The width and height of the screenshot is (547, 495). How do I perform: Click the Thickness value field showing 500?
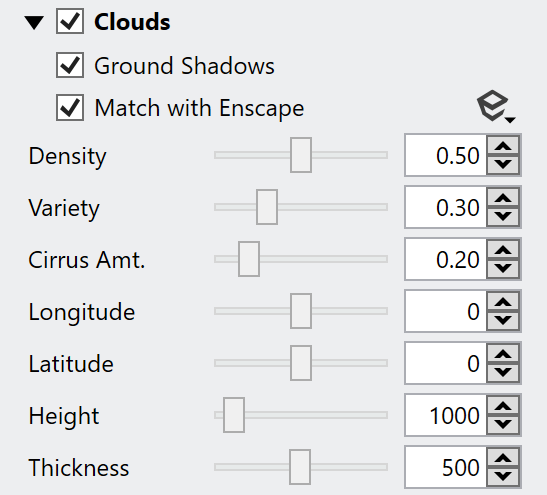coord(446,467)
